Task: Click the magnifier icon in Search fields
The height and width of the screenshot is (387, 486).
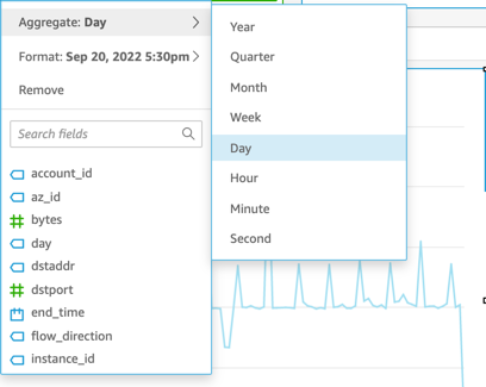Action: [x=188, y=134]
